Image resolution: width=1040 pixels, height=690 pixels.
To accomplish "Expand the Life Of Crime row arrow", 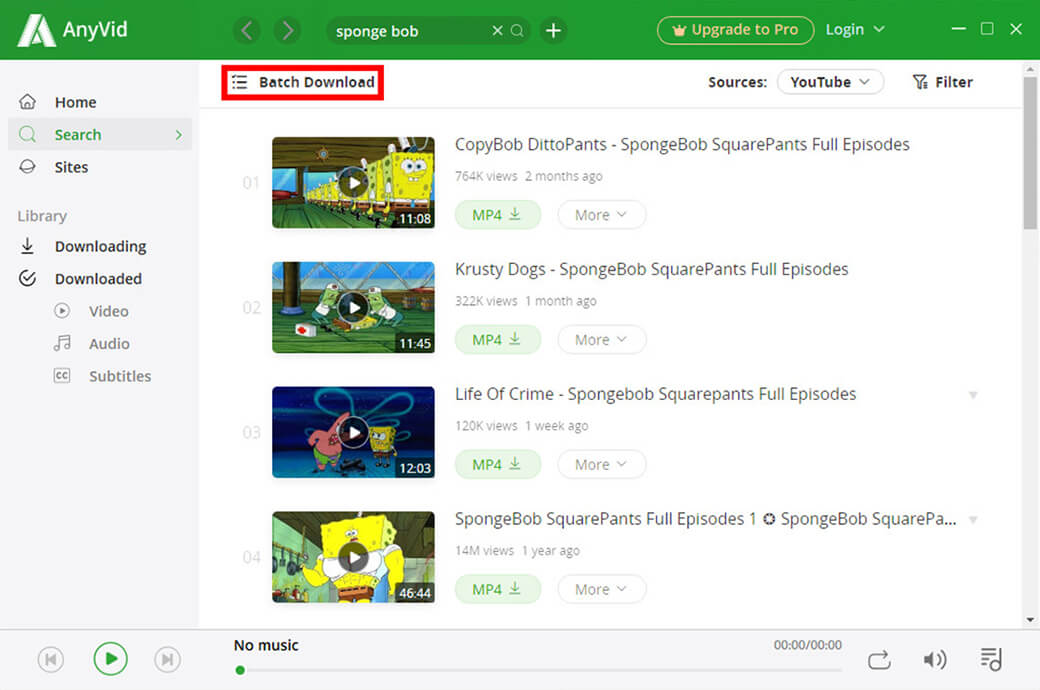I will click(x=973, y=395).
